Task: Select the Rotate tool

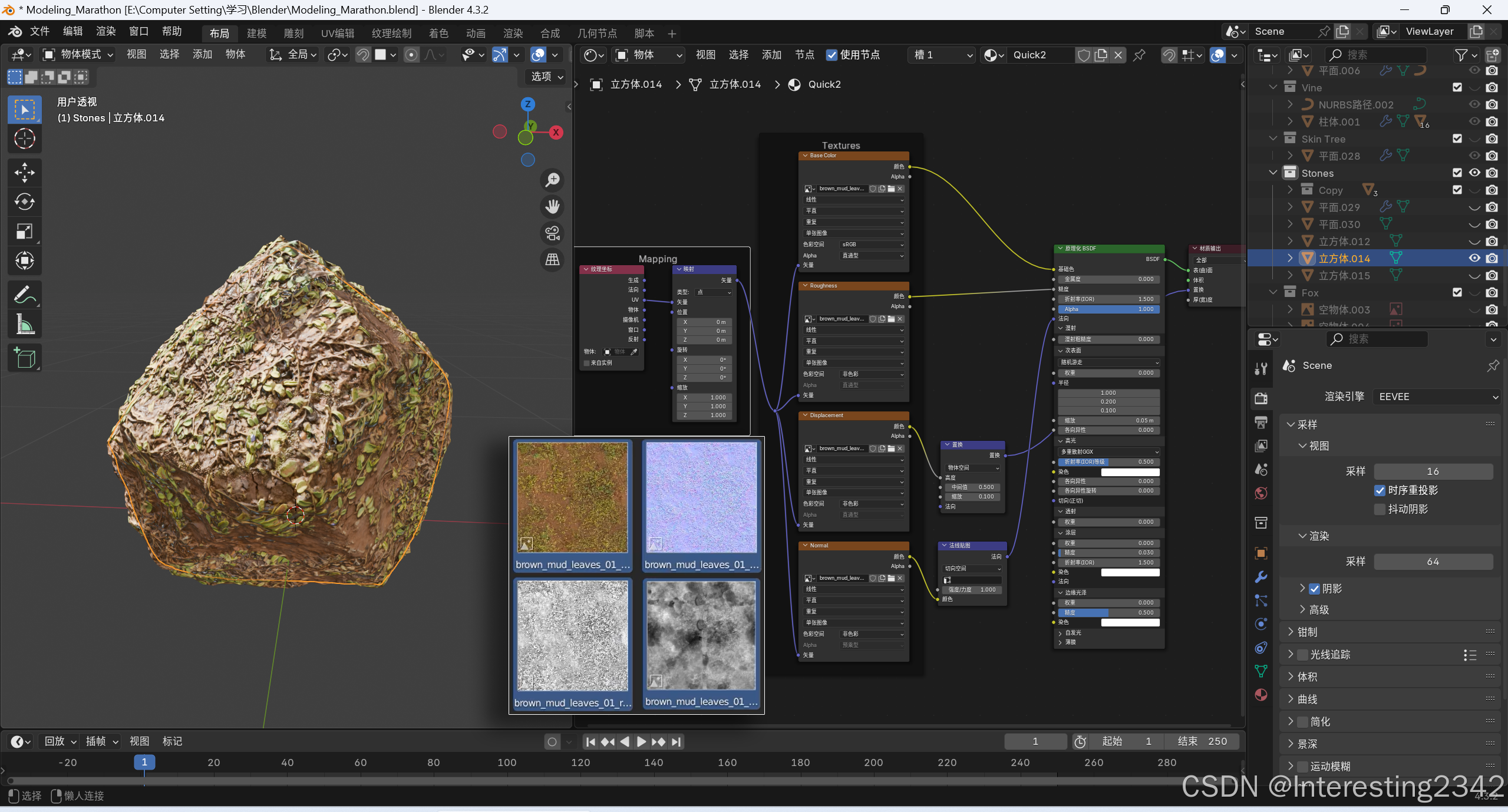Action: pyautogui.click(x=24, y=202)
